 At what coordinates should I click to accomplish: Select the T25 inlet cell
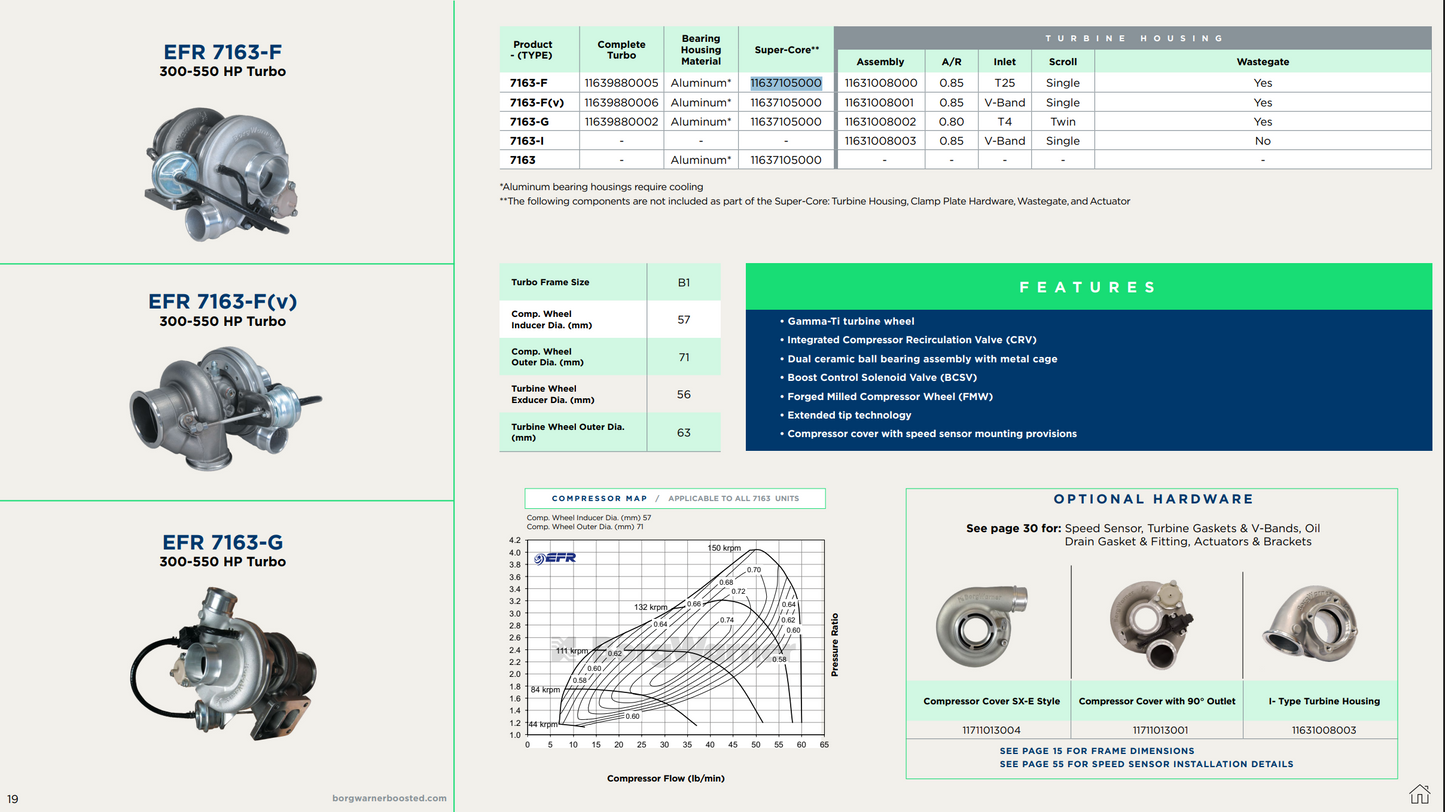click(1004, 83)
